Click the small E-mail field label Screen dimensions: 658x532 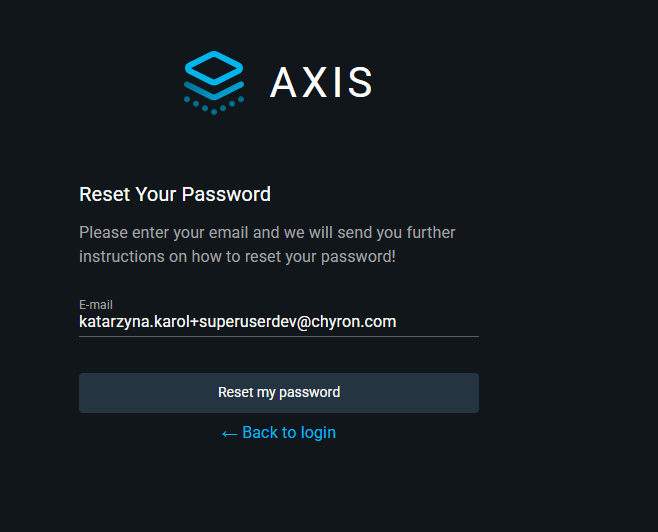96,305
